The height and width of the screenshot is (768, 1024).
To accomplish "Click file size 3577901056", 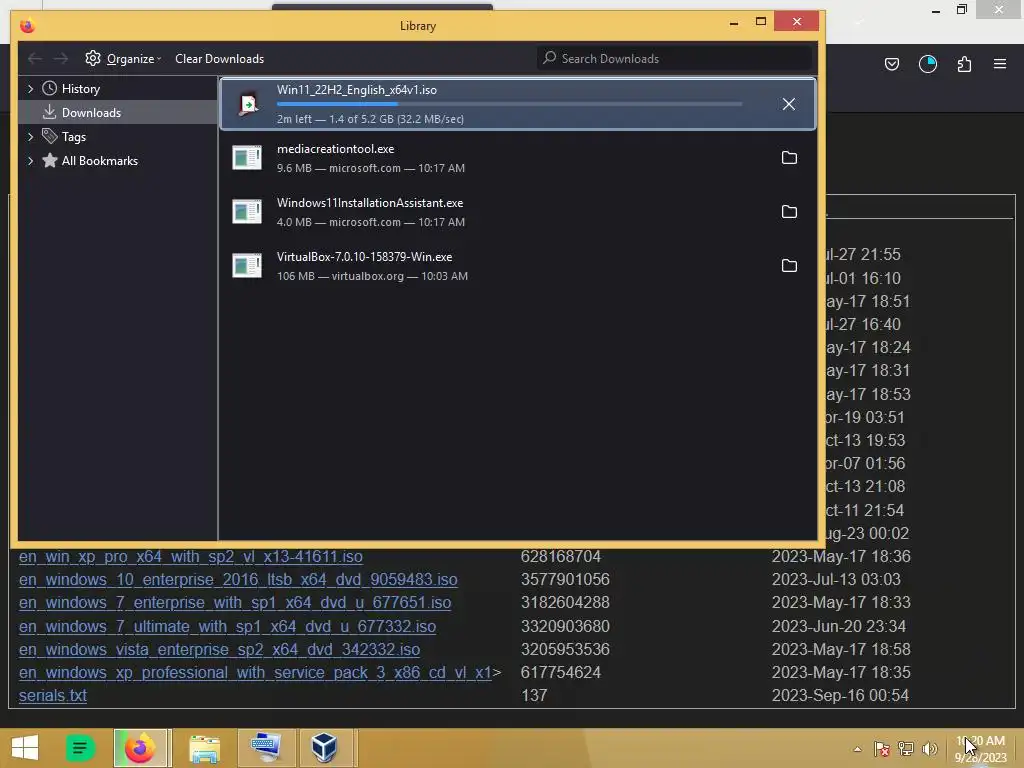I will 565,579.
